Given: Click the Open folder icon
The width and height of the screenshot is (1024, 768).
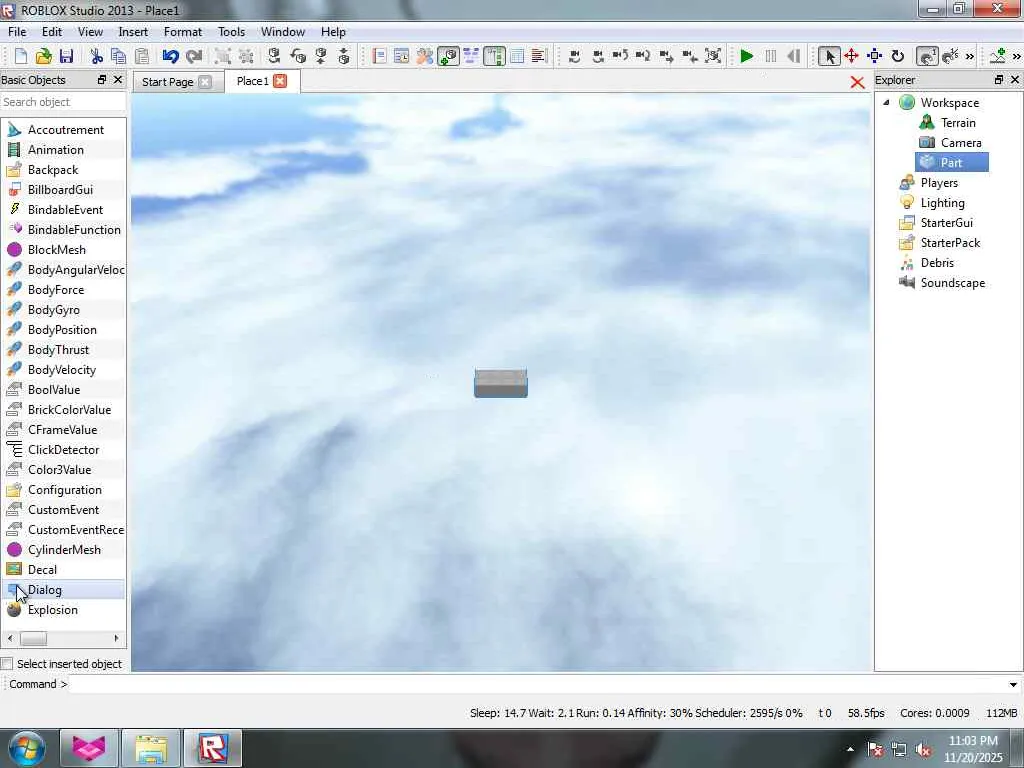Looking at the screenshot, I should (43, 56).
